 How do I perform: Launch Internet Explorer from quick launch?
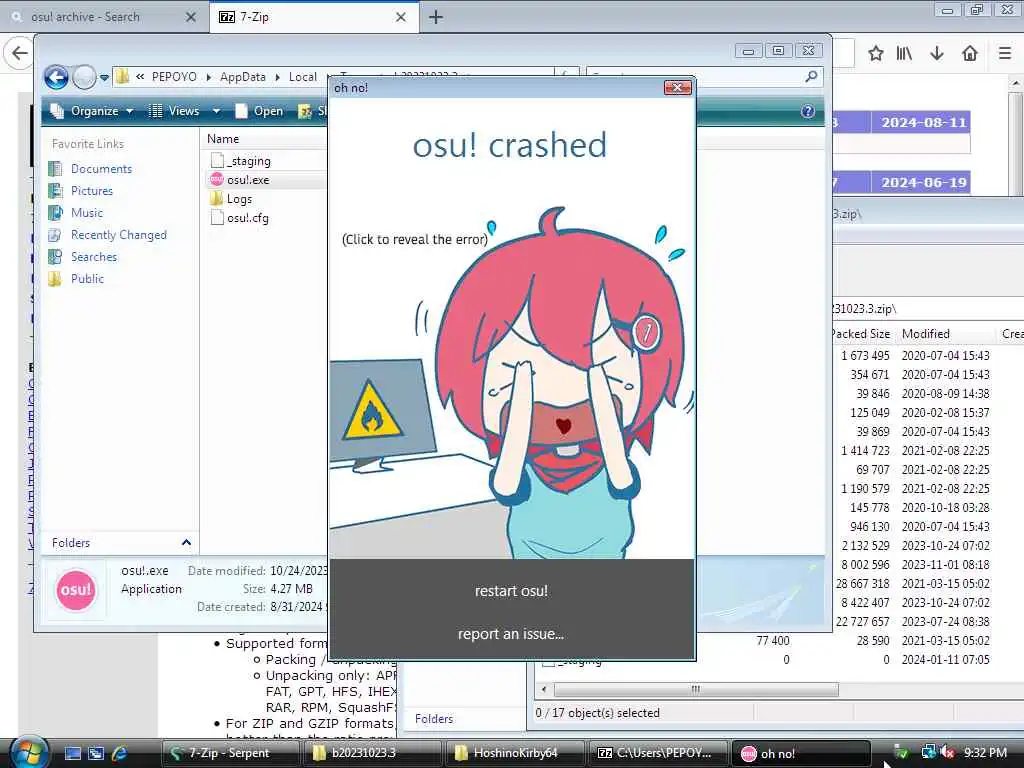[120, 753]
